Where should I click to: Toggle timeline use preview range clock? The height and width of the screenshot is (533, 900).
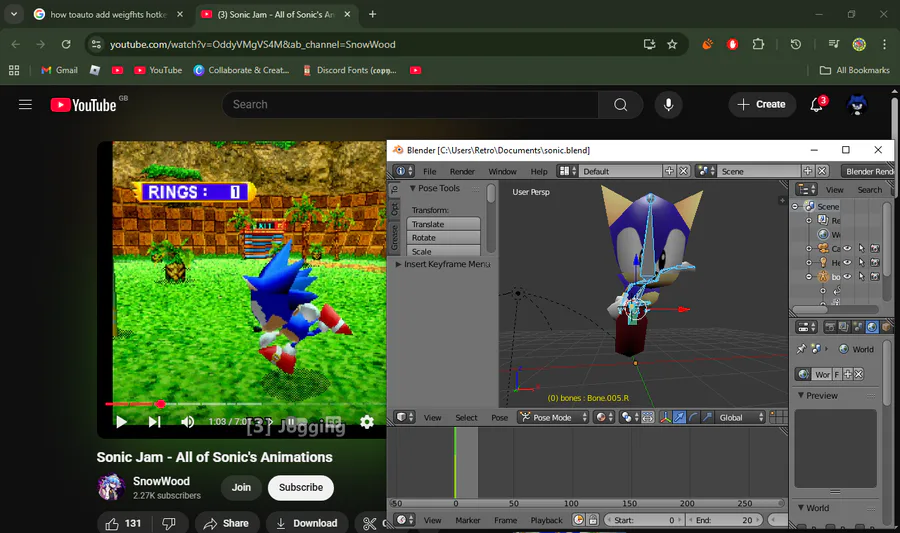[x=579, y=520]
